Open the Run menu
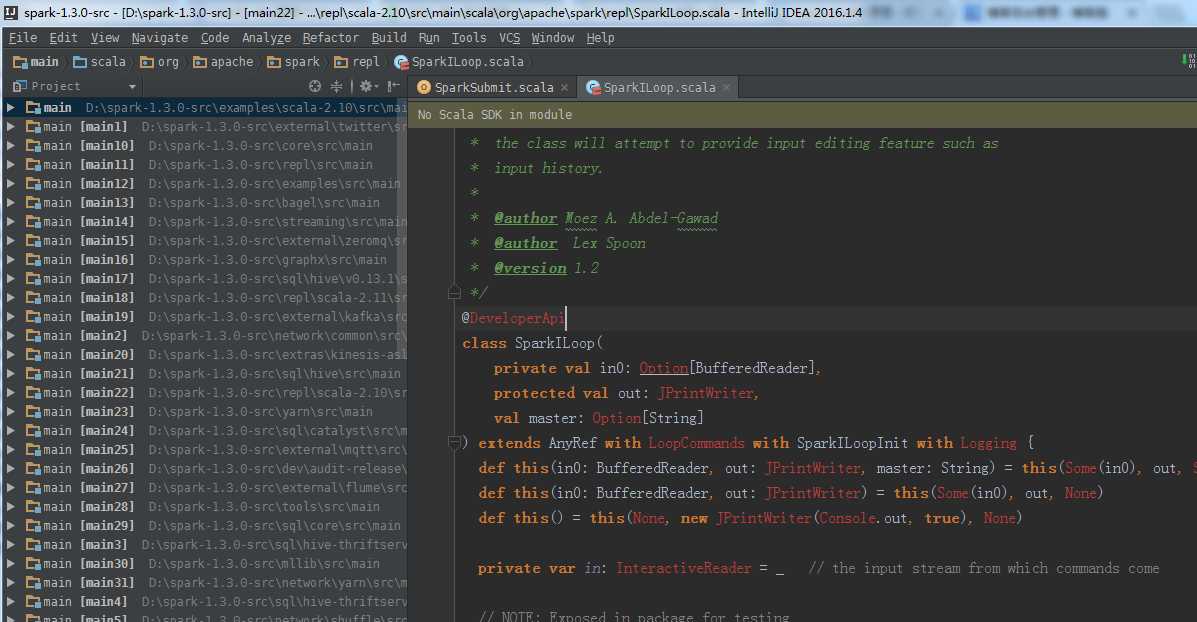Image resolution: width=1197 pixels, height=622 pixels. (x=429, y=37)
